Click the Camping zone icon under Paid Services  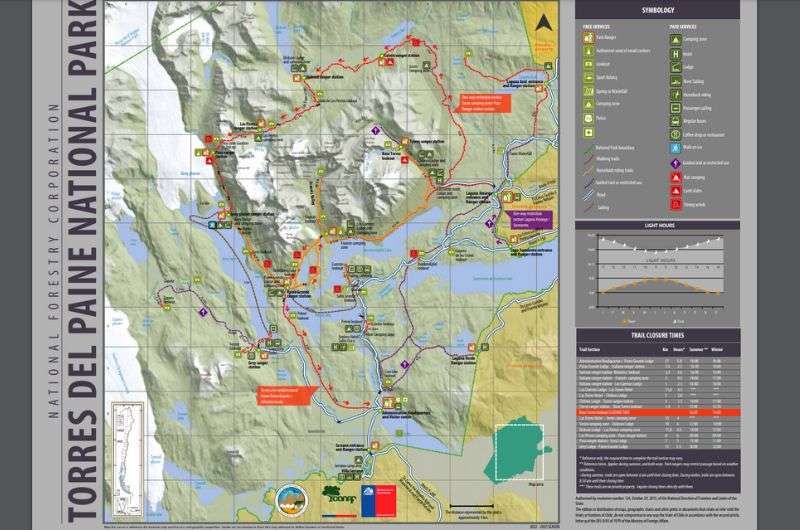pos(676,39)
